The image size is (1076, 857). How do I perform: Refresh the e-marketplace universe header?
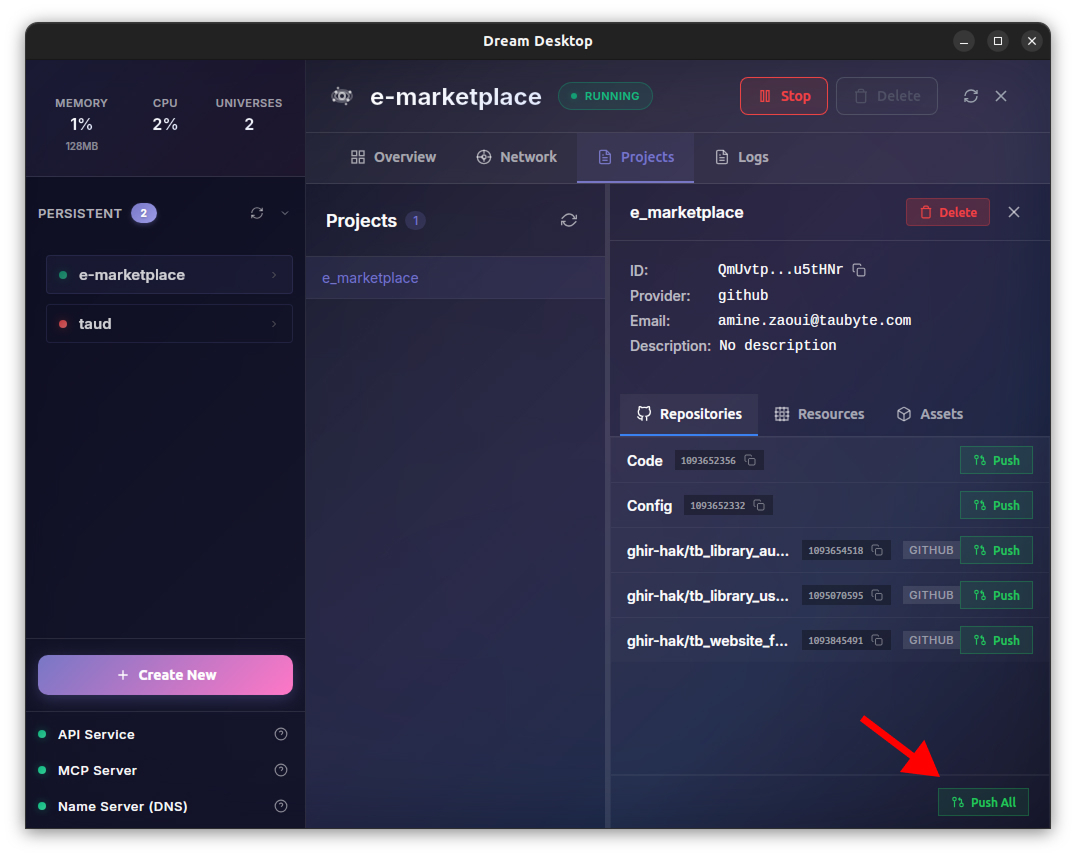click(x=970, y=96)
